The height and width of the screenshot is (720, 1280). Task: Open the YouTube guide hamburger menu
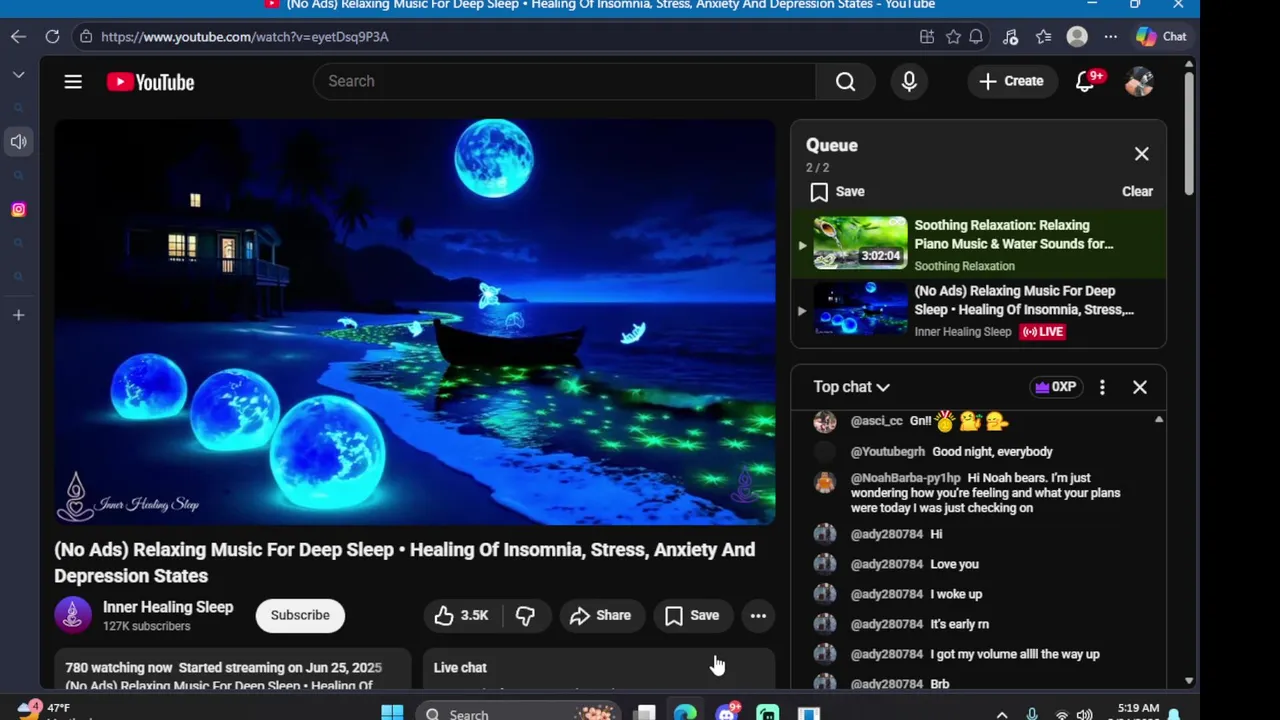(x=73, y=82)
